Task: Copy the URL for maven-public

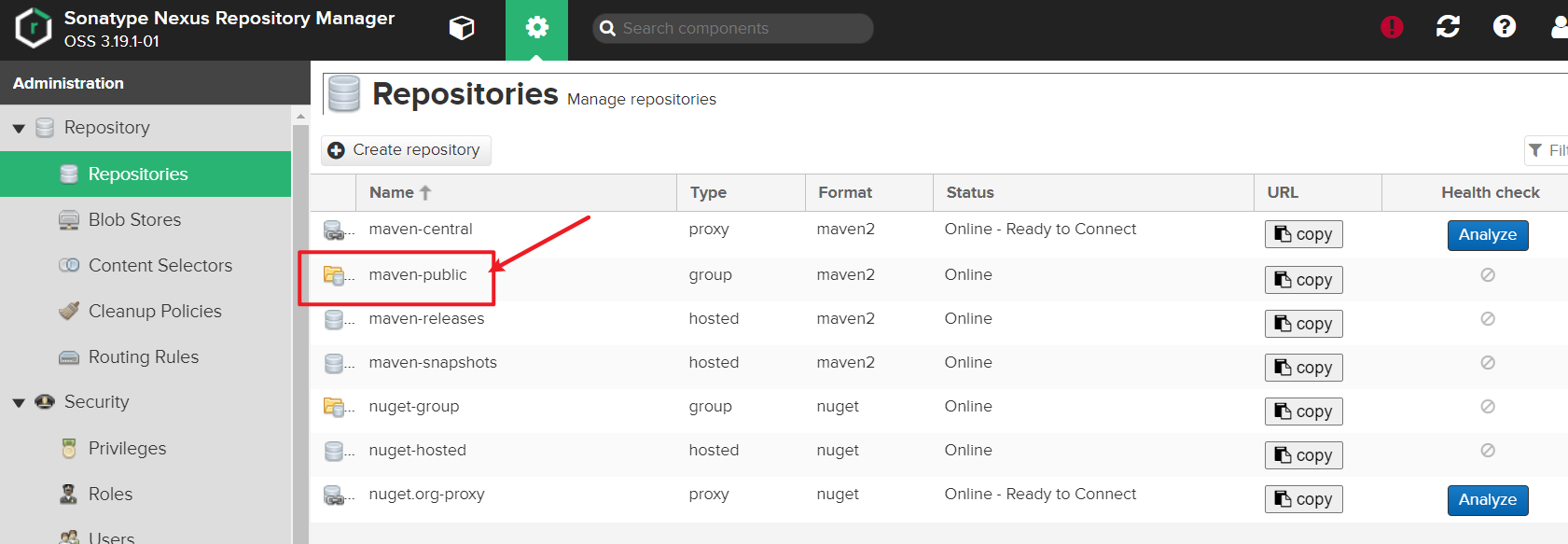Action: tap(1303, 280)
